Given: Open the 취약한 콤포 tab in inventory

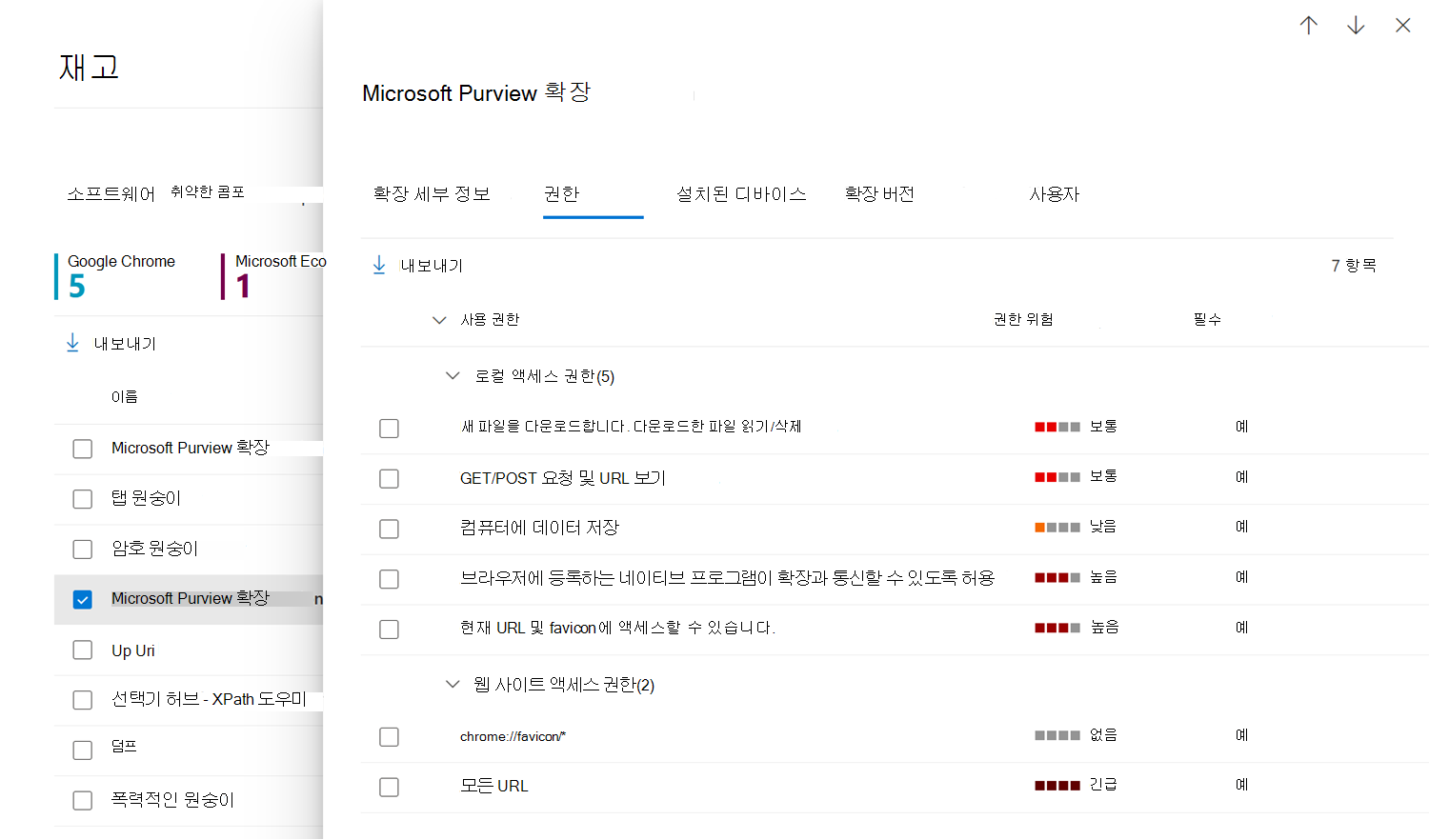Looking at the screenshot, I should point(208,192).
